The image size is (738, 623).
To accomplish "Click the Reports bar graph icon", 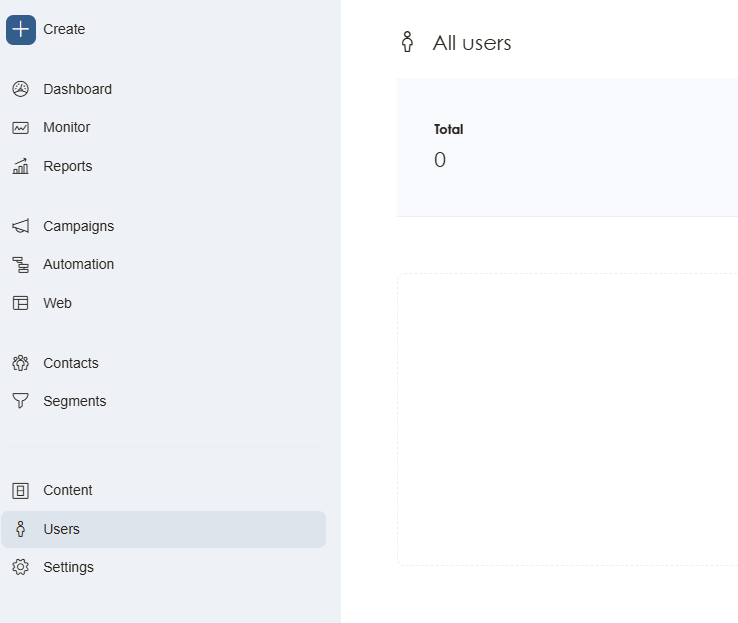I will coord(20,166).
